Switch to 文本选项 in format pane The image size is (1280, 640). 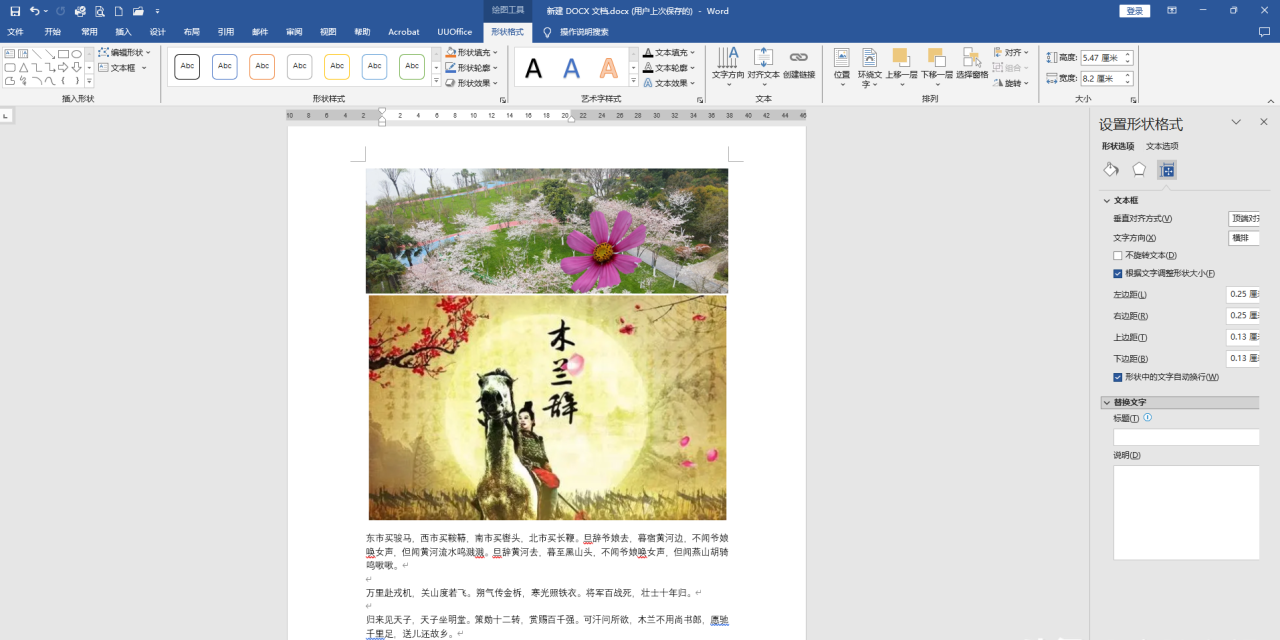1162,146
